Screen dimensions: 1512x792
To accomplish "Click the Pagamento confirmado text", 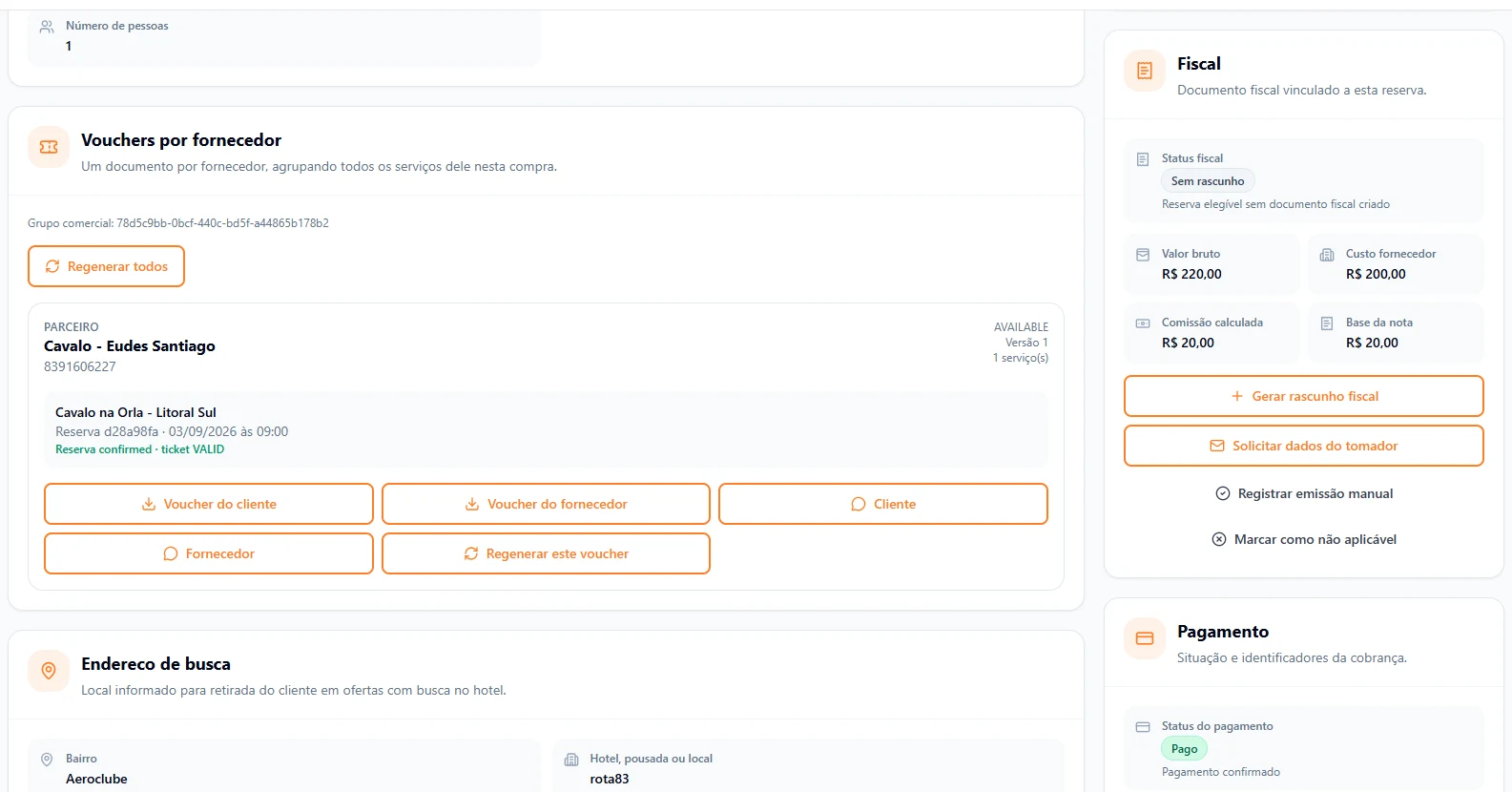I will (1221, 772).
